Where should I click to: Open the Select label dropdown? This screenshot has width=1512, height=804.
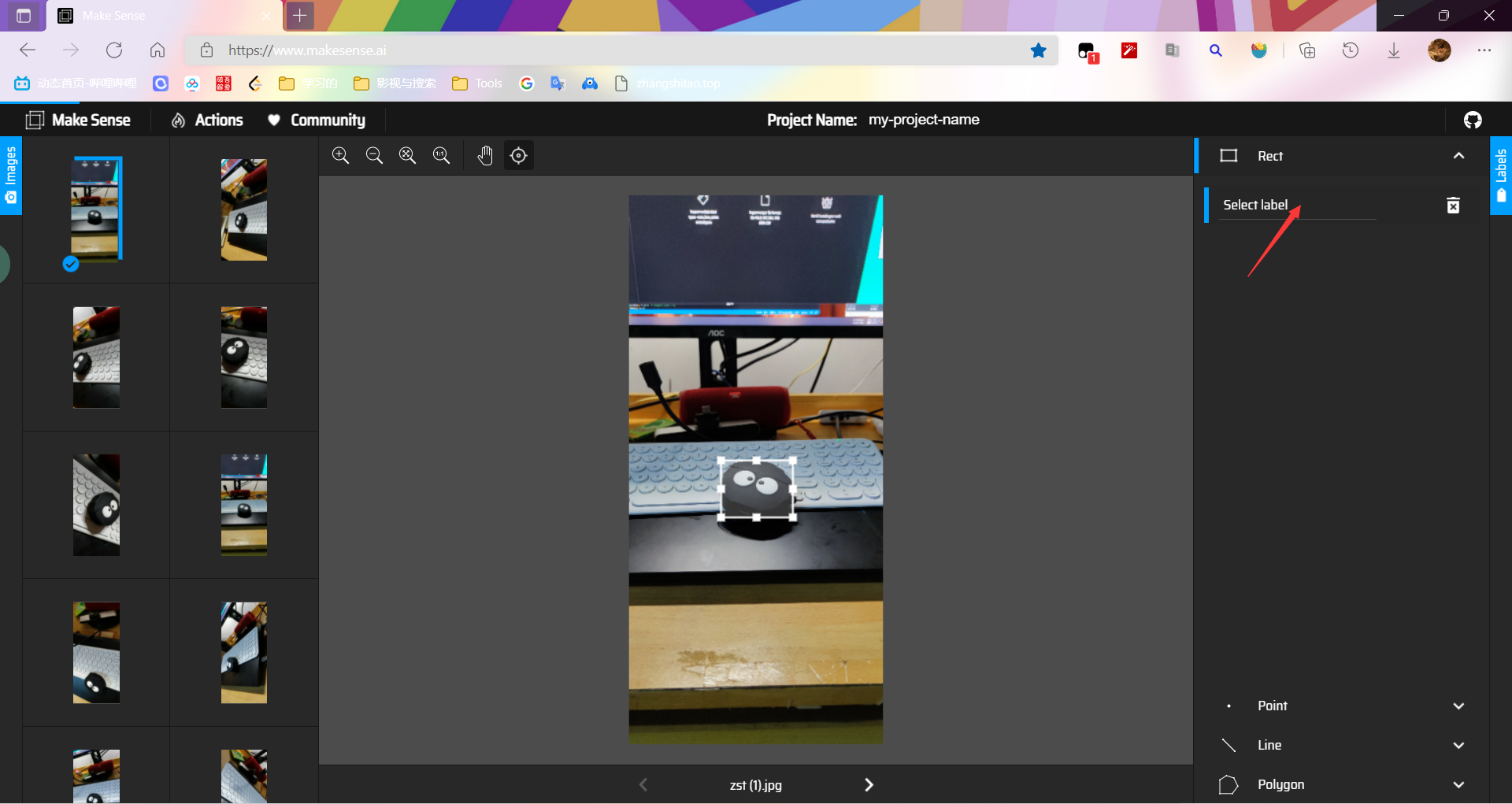1297,205
